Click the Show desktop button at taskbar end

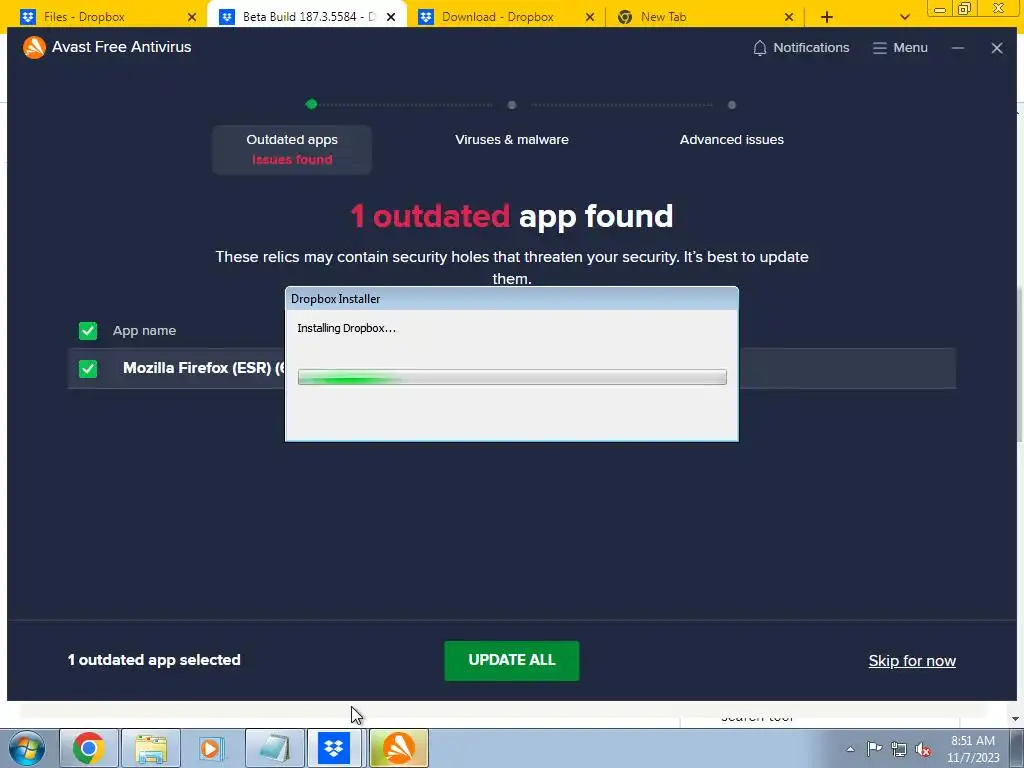point(1016,748)
